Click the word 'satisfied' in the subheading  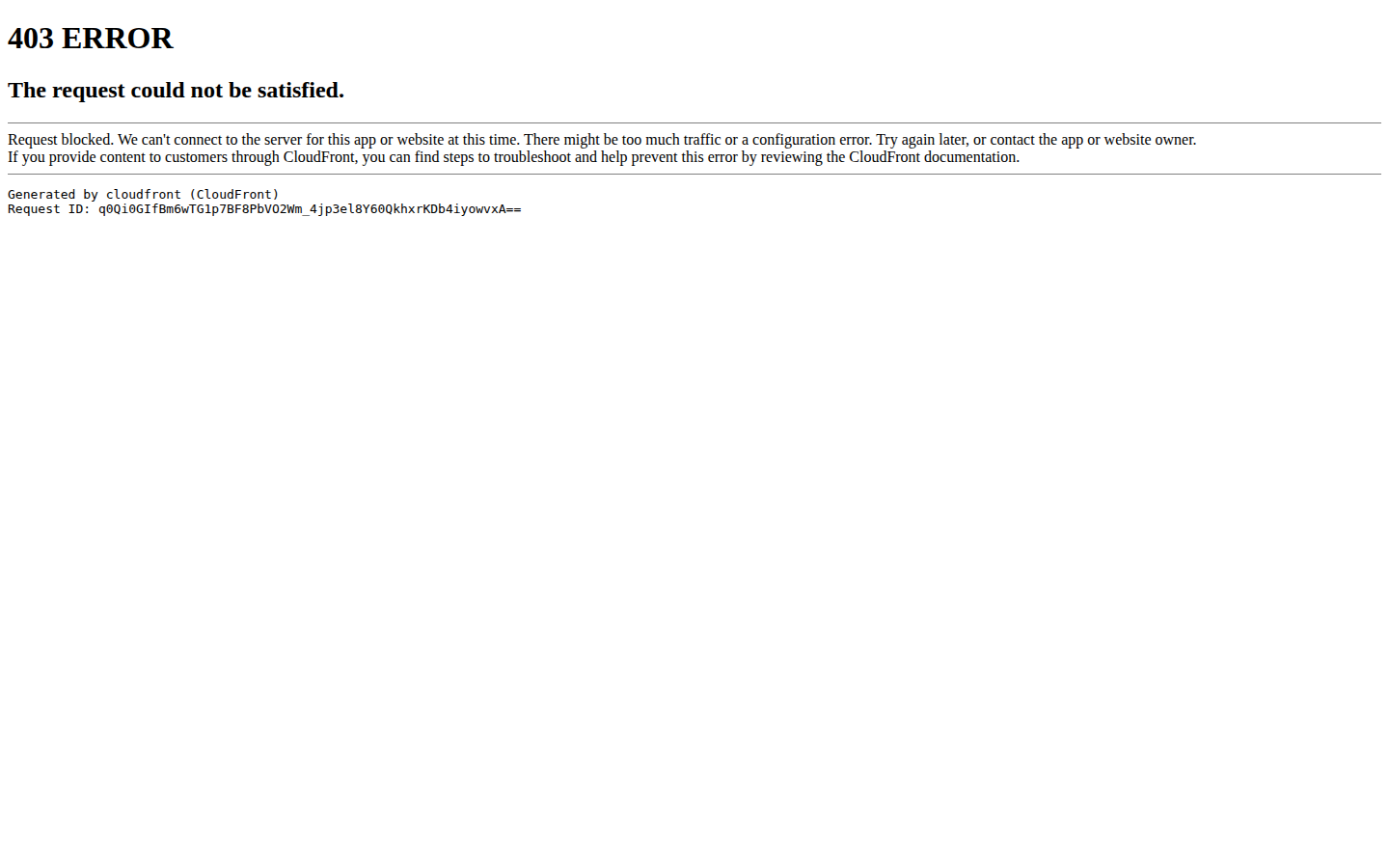click(x=298, y=90)
